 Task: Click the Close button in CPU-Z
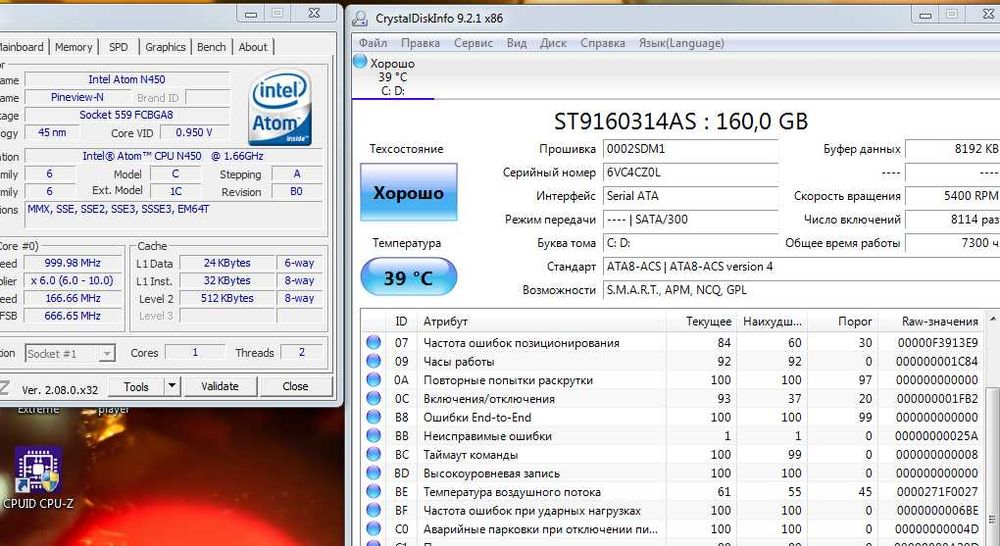click(295, 387)
